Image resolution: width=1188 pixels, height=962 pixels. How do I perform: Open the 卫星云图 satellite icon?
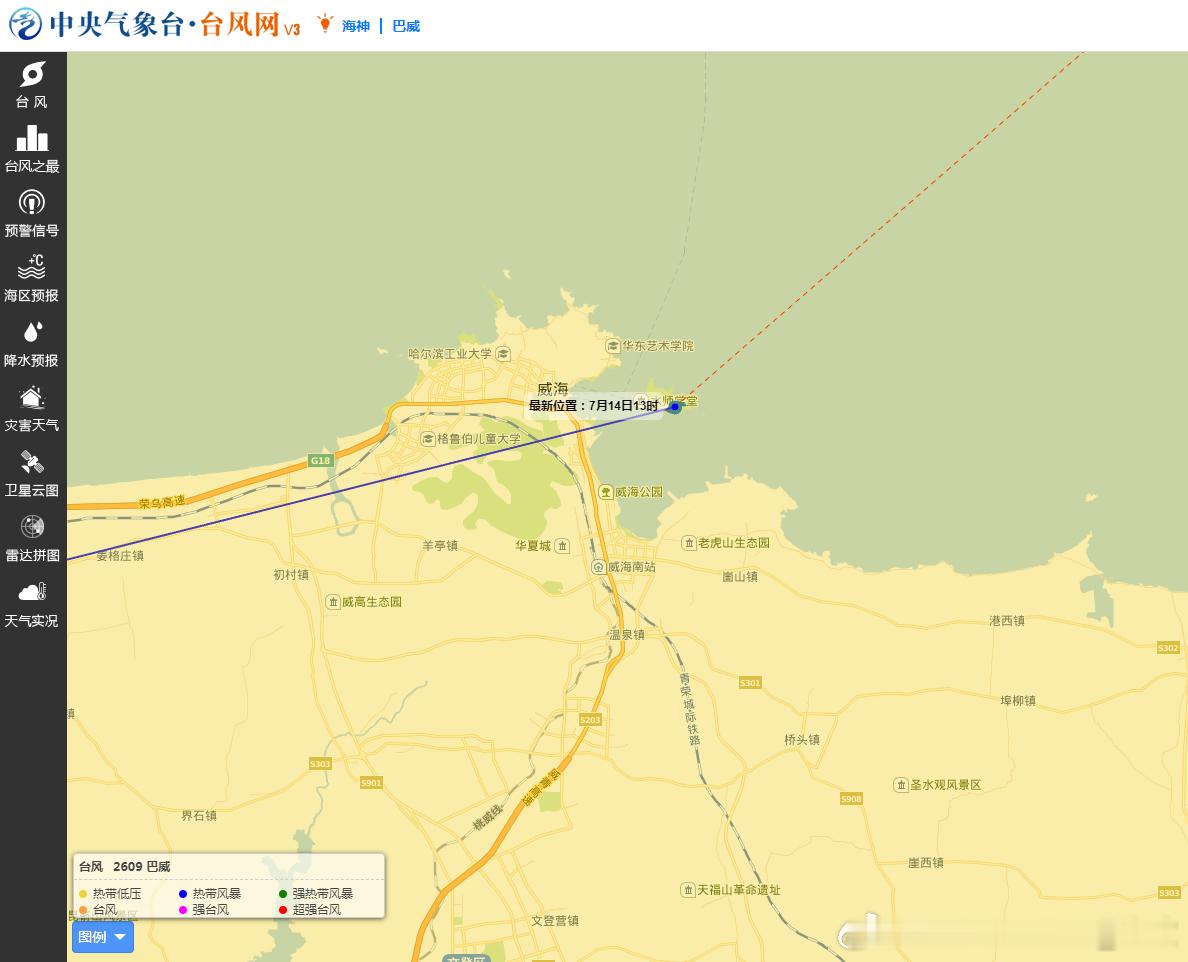[x=32, y=461]
